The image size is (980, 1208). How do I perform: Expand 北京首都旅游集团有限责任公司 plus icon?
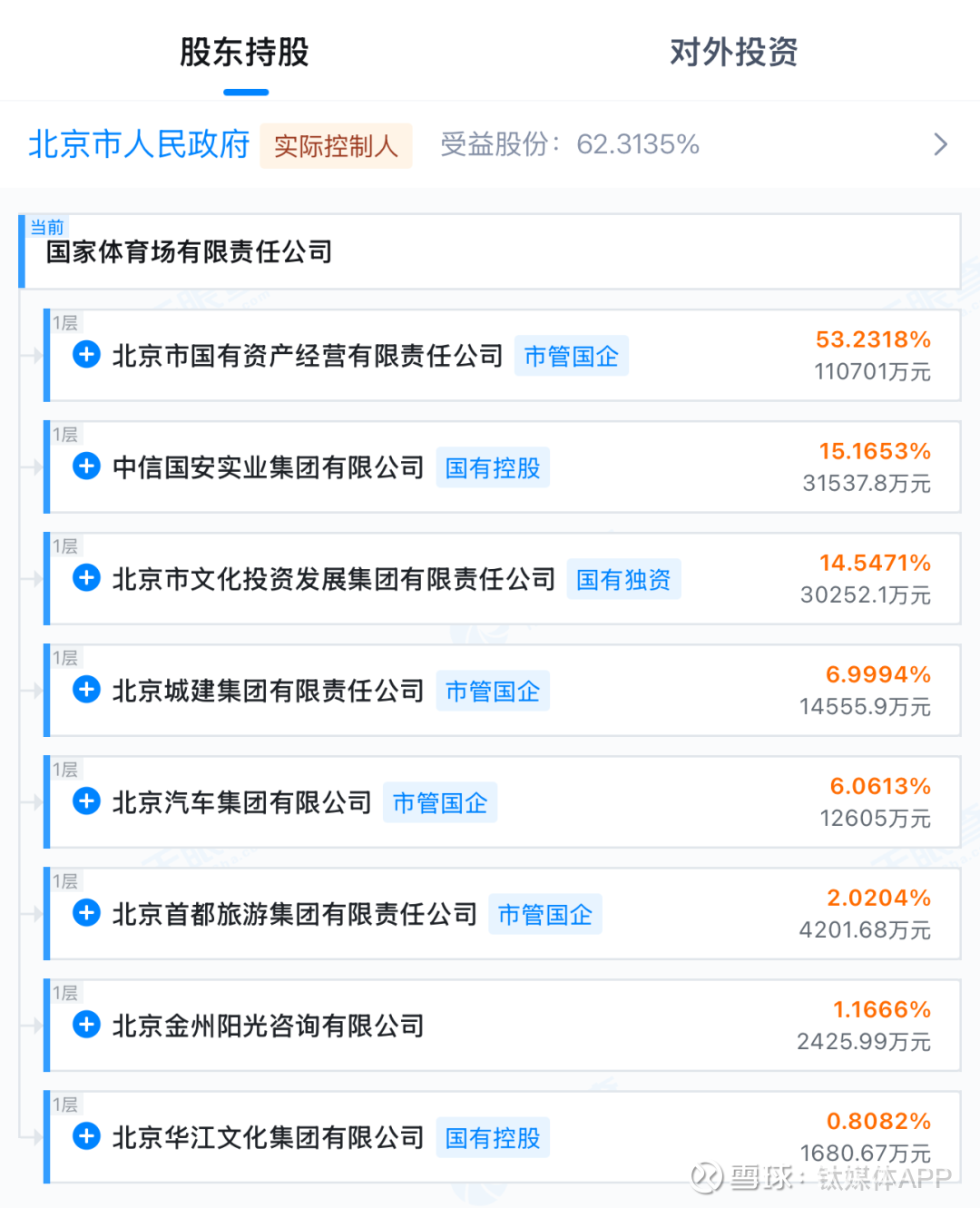click(87, 913)
